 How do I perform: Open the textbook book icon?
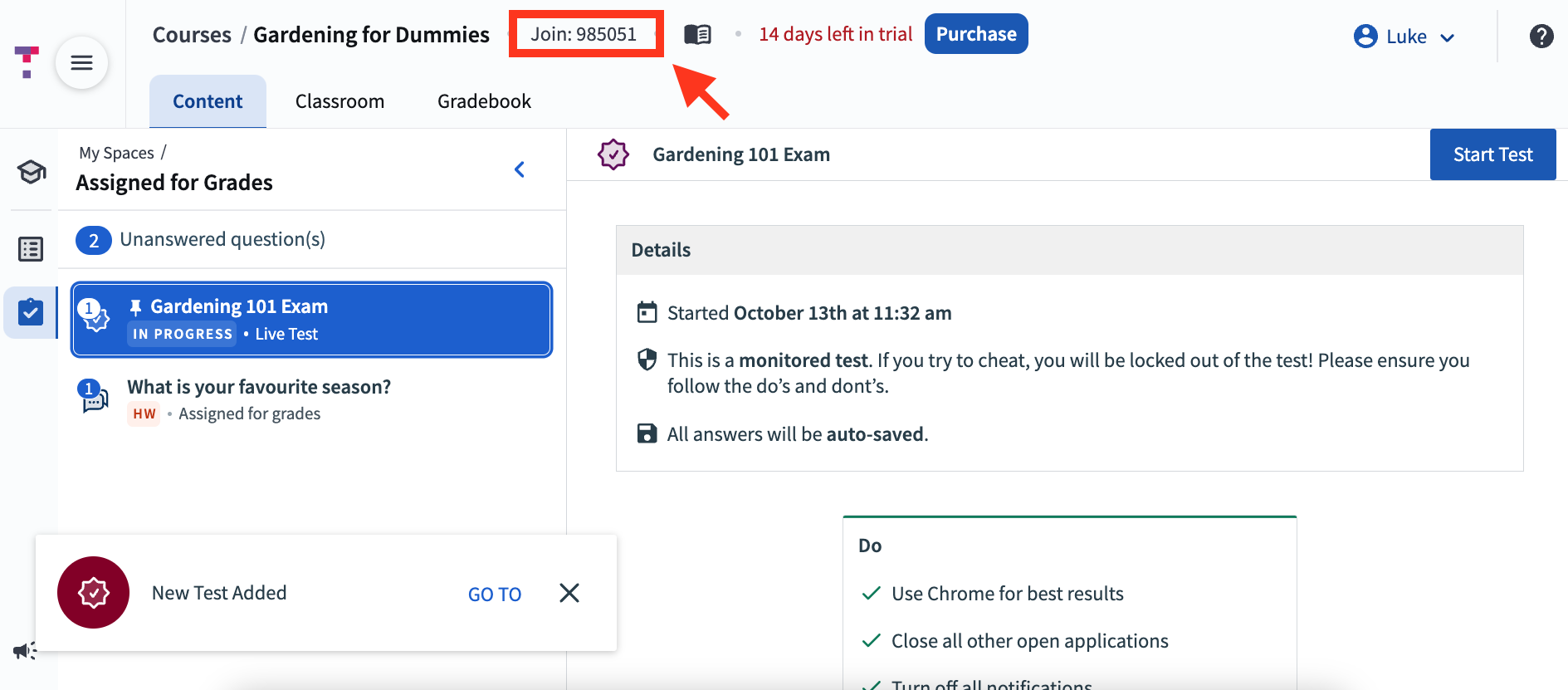click(697, 34)
